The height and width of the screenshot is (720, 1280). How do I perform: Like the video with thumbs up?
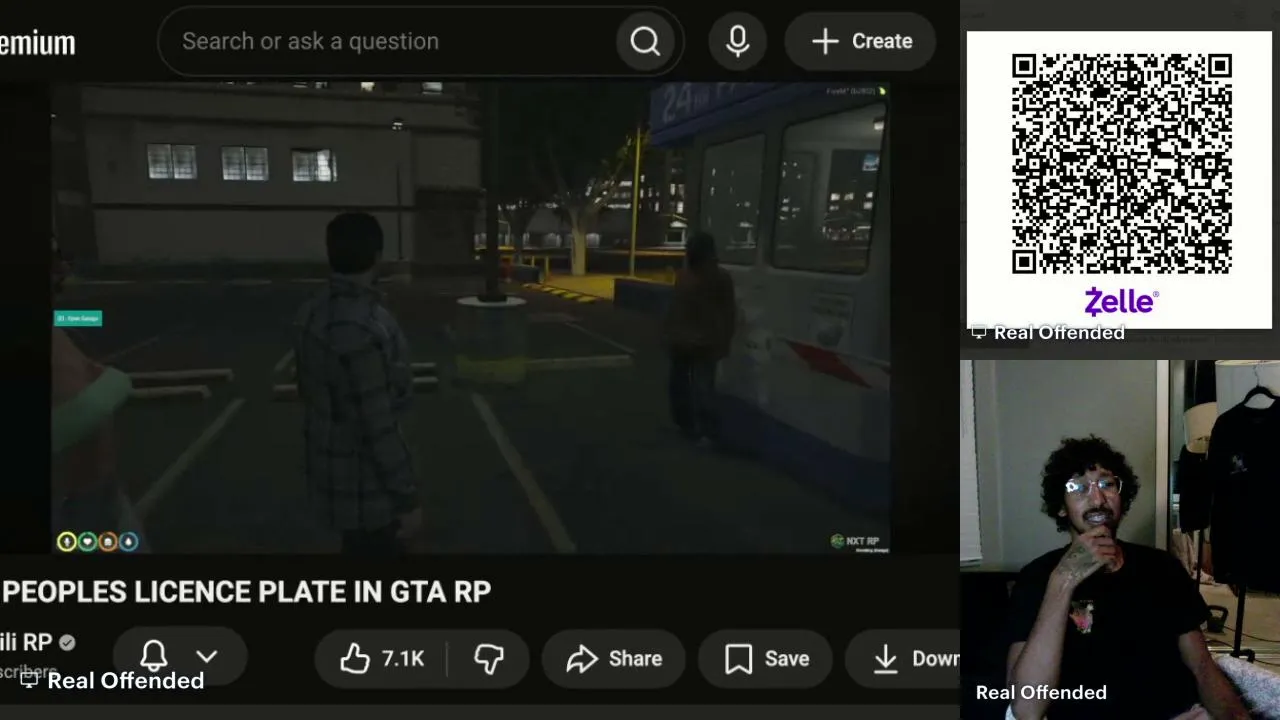point(354,658)
